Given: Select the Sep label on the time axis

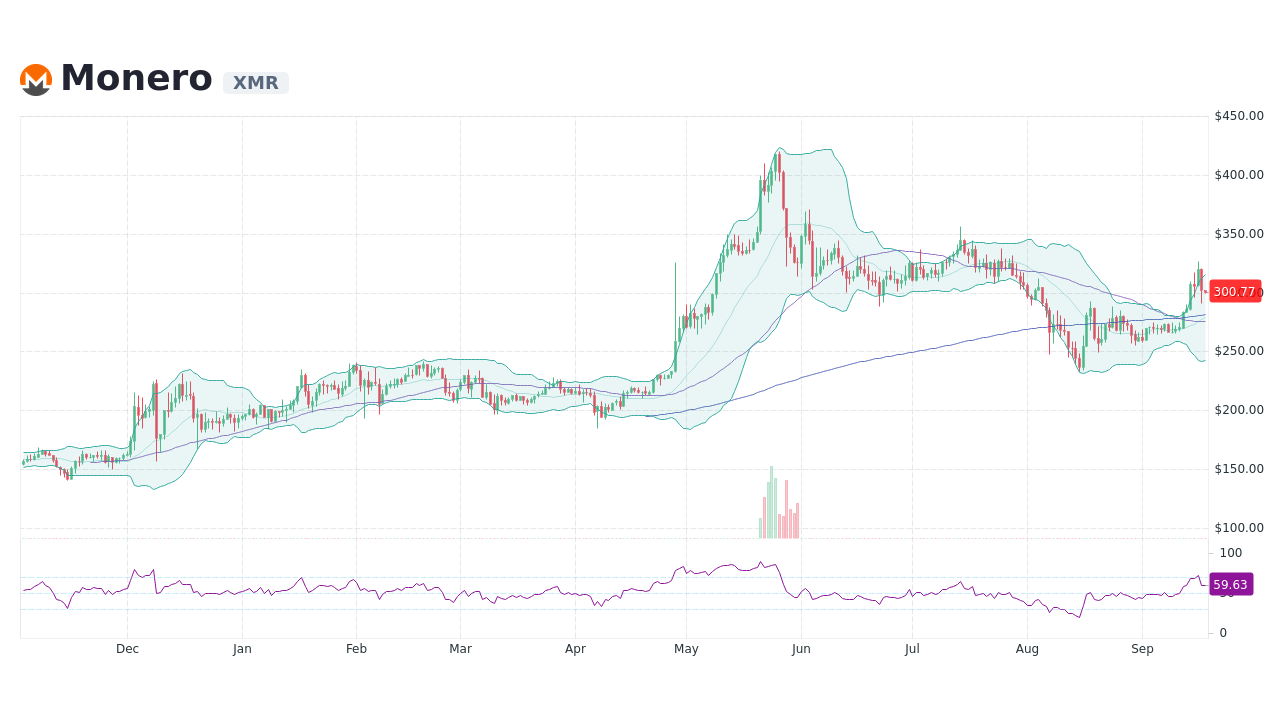Looking at the screenshot, I should [x=1142, y=648].
